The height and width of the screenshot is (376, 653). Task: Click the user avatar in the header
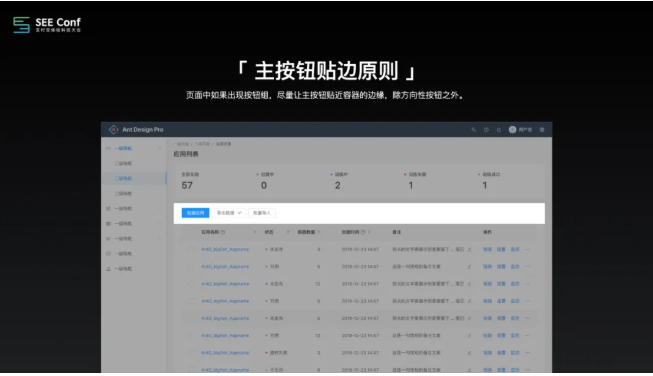513,129
